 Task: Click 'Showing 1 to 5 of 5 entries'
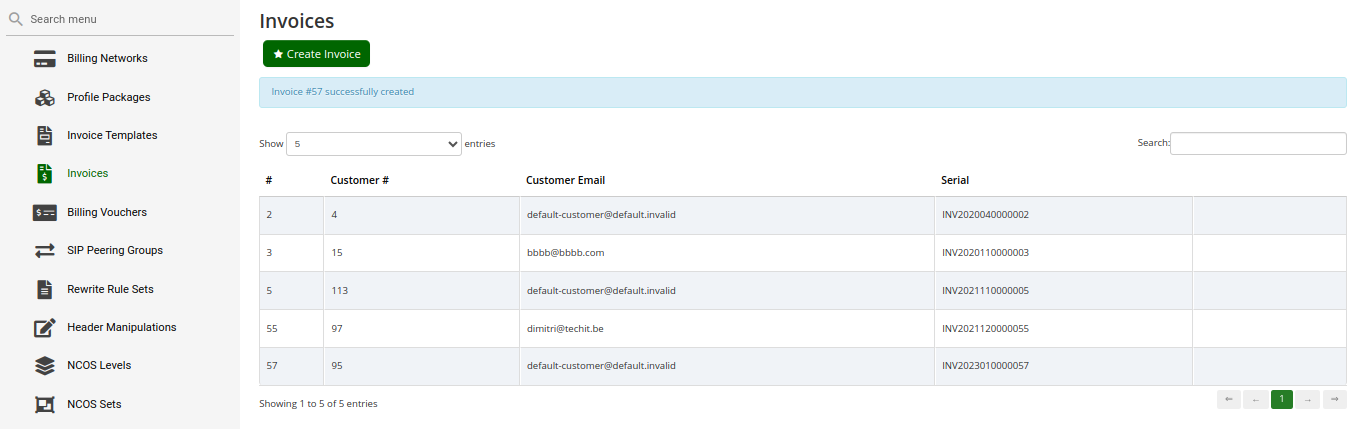pos(318,404)
